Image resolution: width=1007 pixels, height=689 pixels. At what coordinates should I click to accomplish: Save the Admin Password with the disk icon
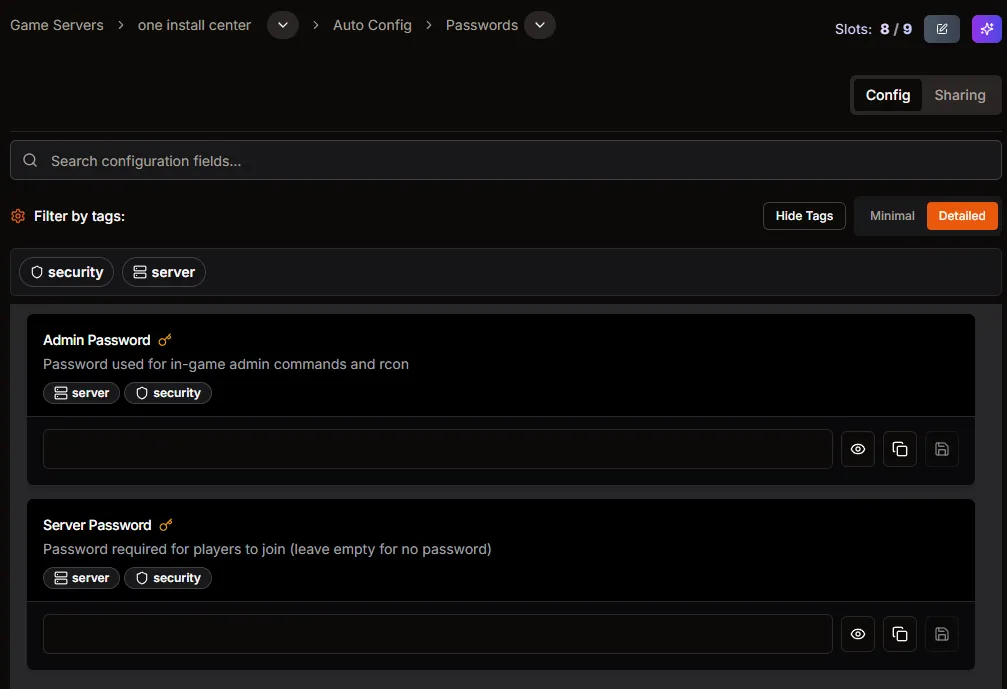click(941, 449)
